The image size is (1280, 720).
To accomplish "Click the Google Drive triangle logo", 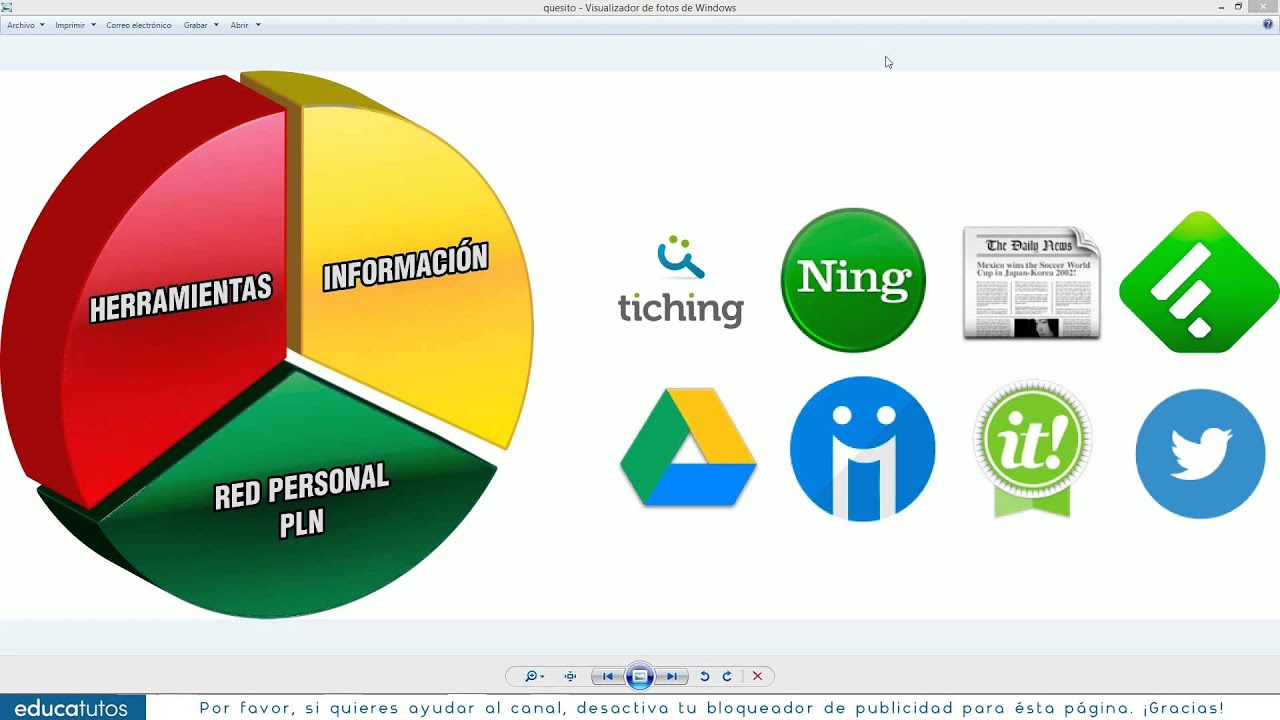I will [x=688, y=447].
